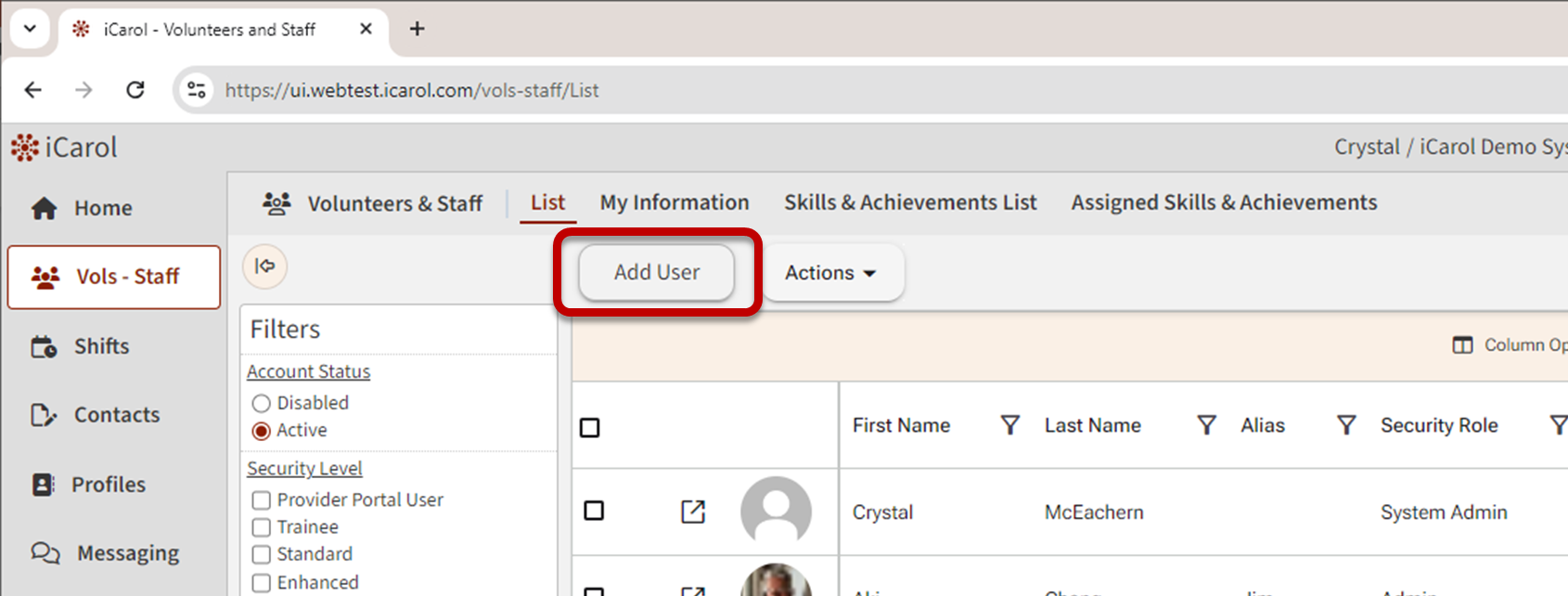The image size is (1568, 596).
Task: Click the Alias column filter funnel
Action: tap(1345, 425)
